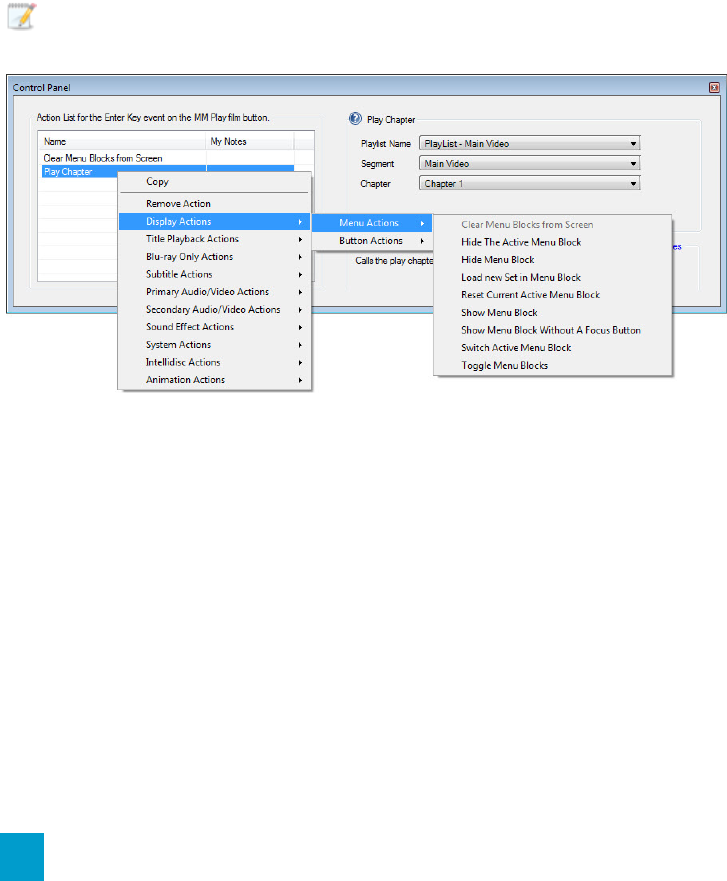Expand the Sound Effect Actions submenu
The image size is (727, 881).
tap(214, 327)
